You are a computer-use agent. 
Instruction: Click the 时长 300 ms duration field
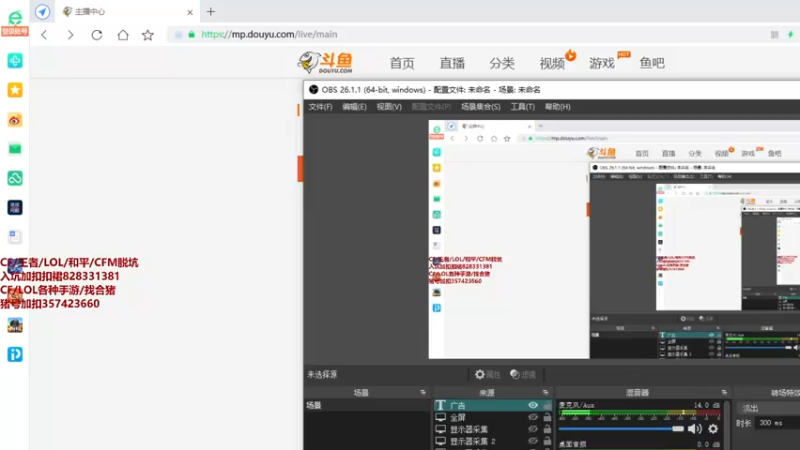pos(778,423)
